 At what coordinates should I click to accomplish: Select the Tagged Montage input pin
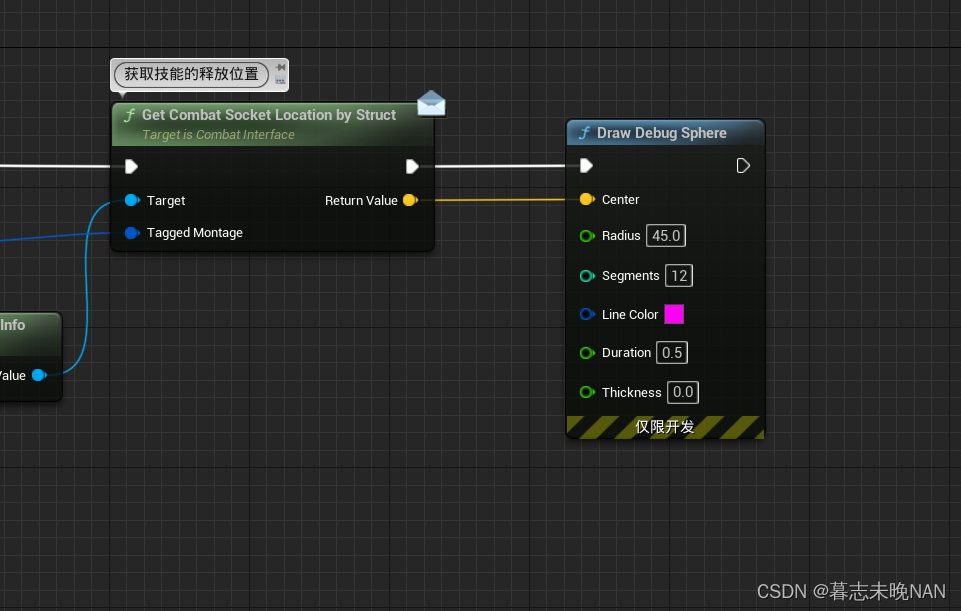click(132, 233)
